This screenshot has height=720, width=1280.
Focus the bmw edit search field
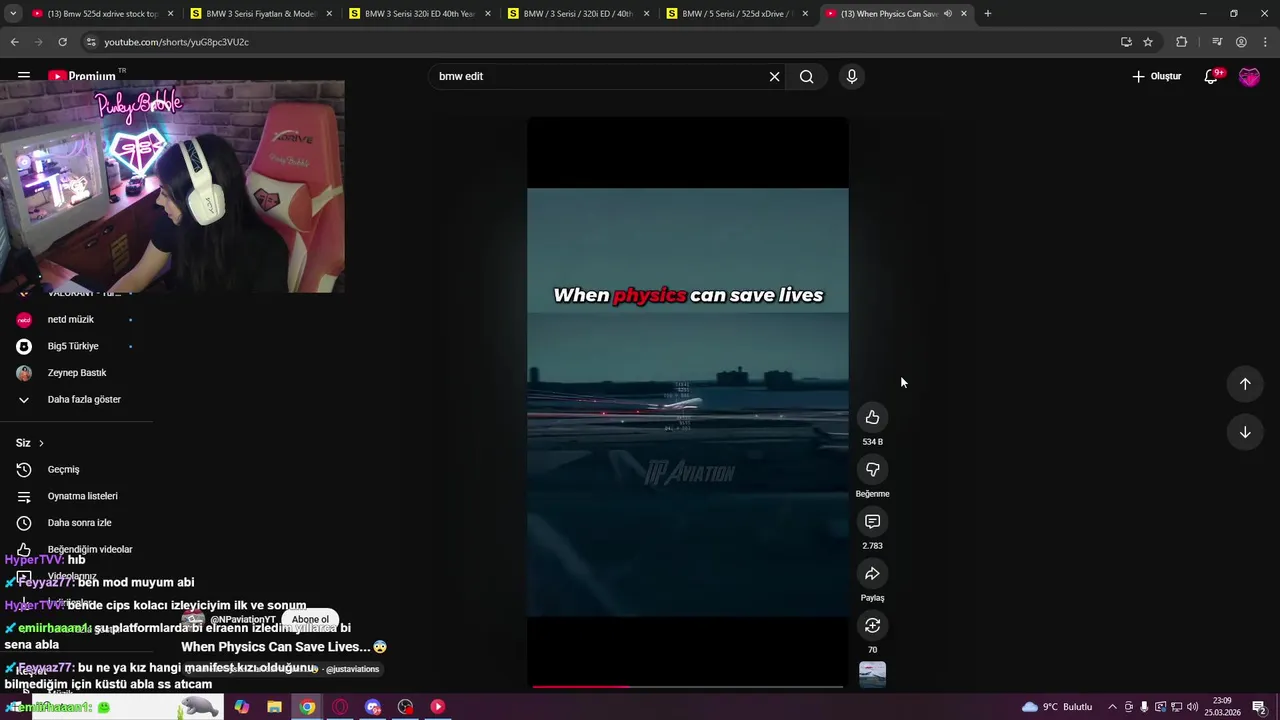pyautogui.click(x=600, y=77)
